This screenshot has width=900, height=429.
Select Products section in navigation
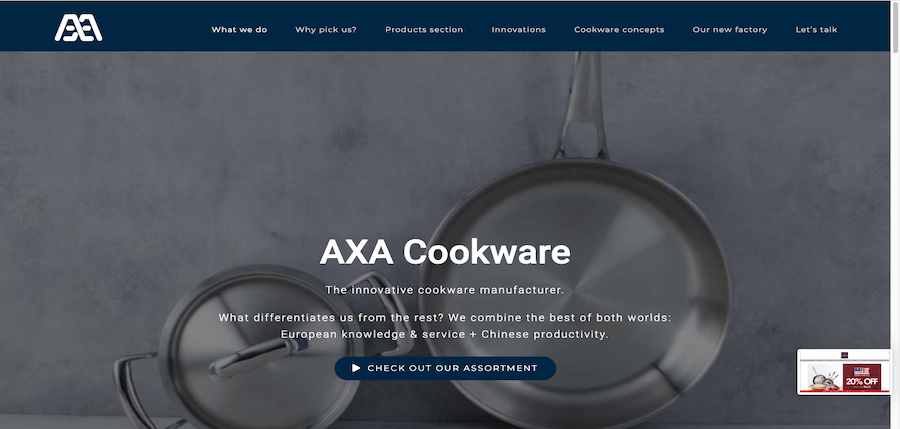(x=424, y=30)
